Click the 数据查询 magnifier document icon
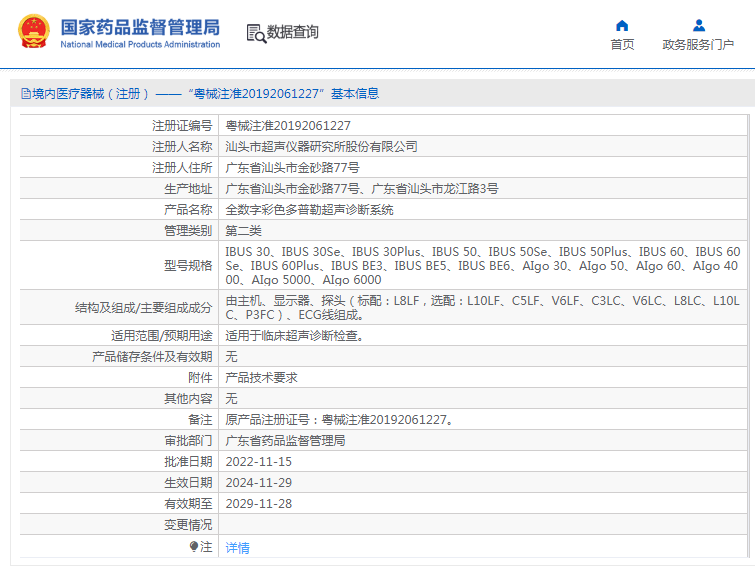Screen dimensions: 755x574 256,33
